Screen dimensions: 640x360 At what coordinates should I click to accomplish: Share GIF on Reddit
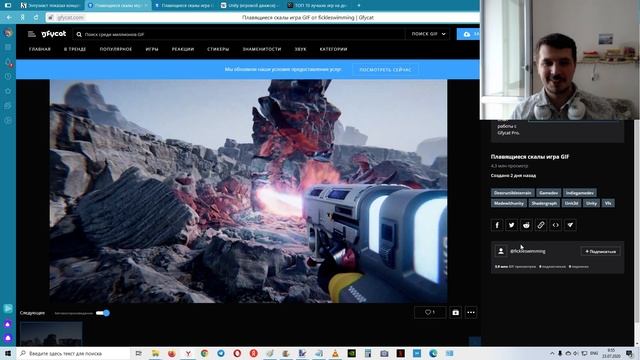click(x=526, y=225)
